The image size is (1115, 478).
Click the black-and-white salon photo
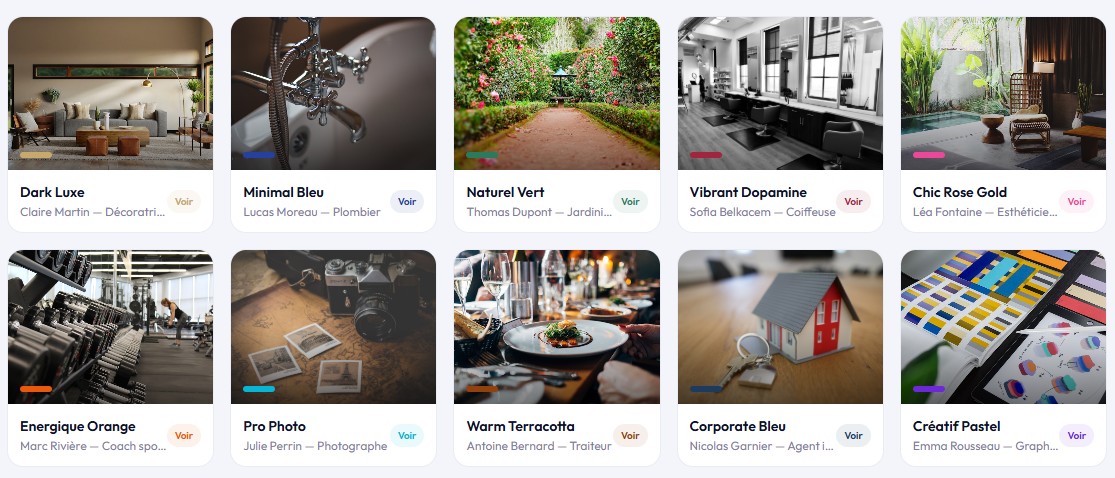tap(780, 93)
